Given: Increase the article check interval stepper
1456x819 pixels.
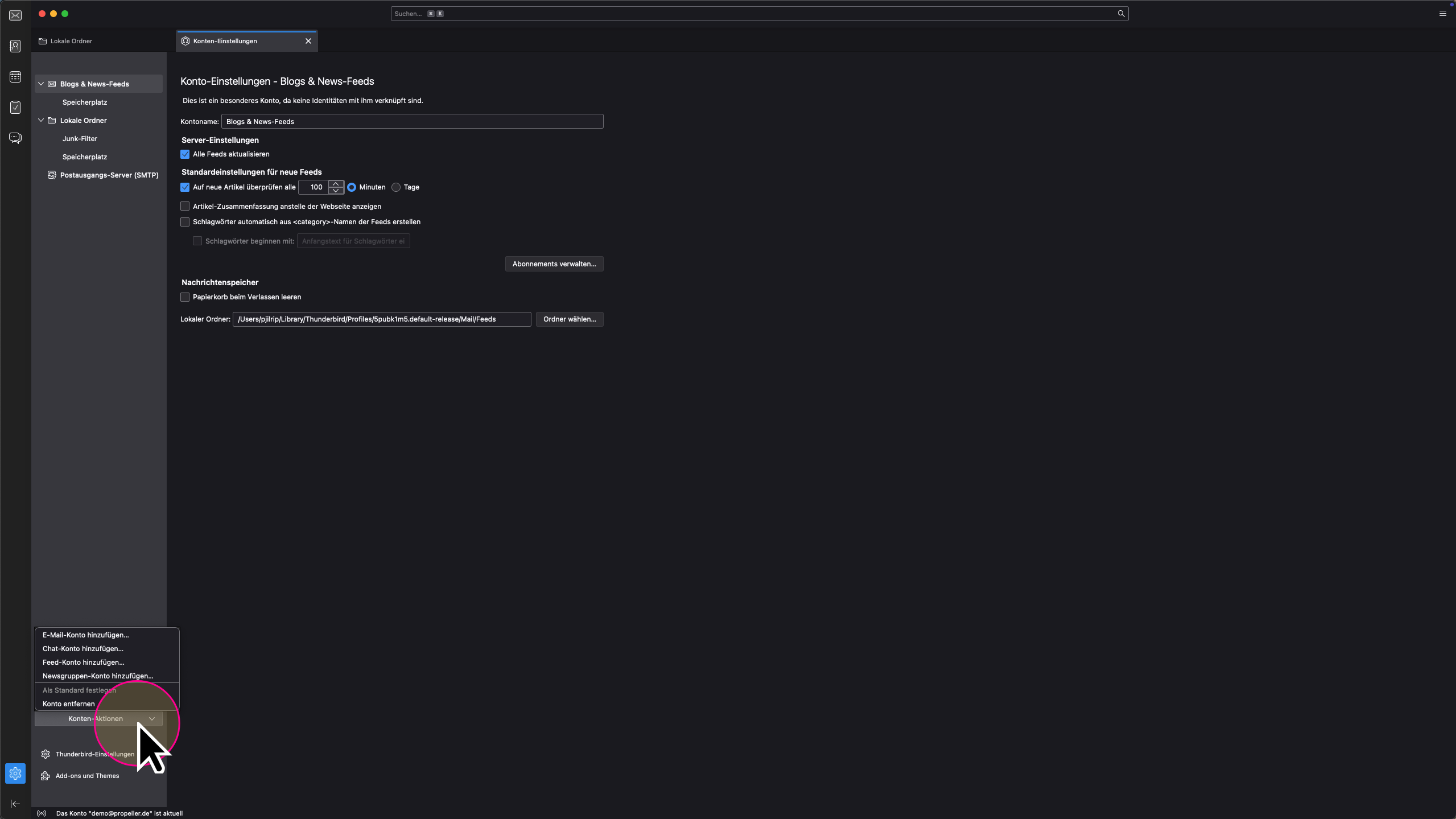Looking at the screenshot, I should point(336,184).
